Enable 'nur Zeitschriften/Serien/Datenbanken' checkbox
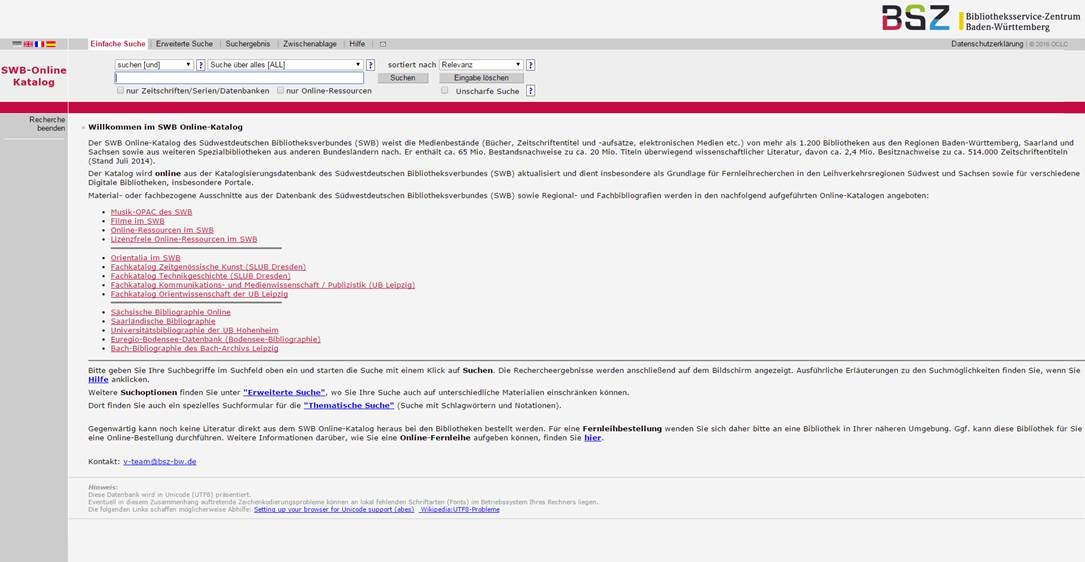 pos(120,90)
